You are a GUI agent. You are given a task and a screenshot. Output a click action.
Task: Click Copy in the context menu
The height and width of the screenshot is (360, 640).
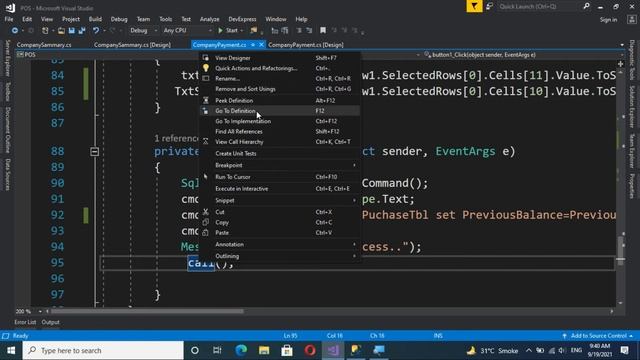pyautogui.click(x=280, y=222)
